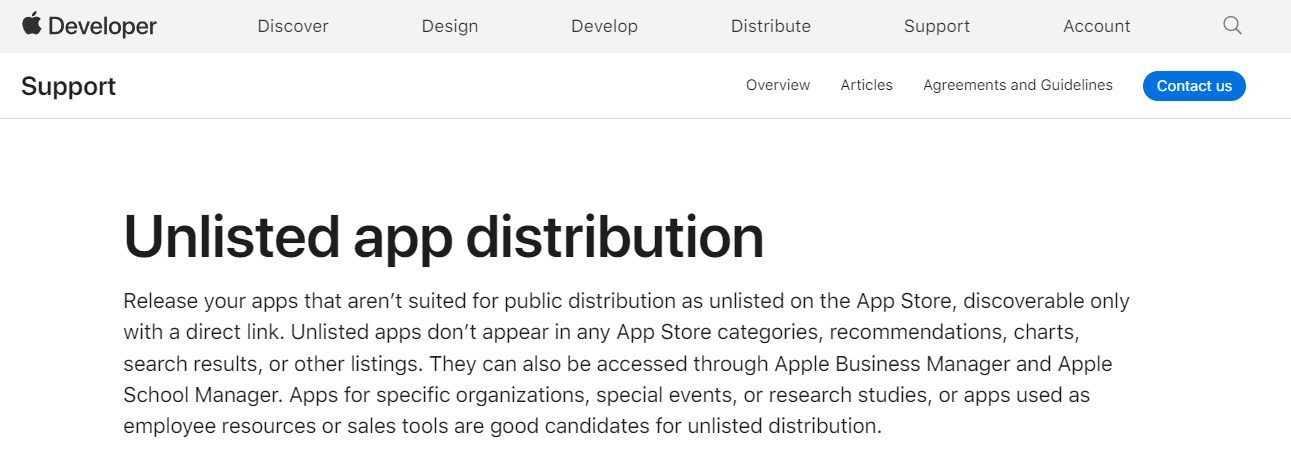Open search with the magnifying glass icon

(1232, 26)
